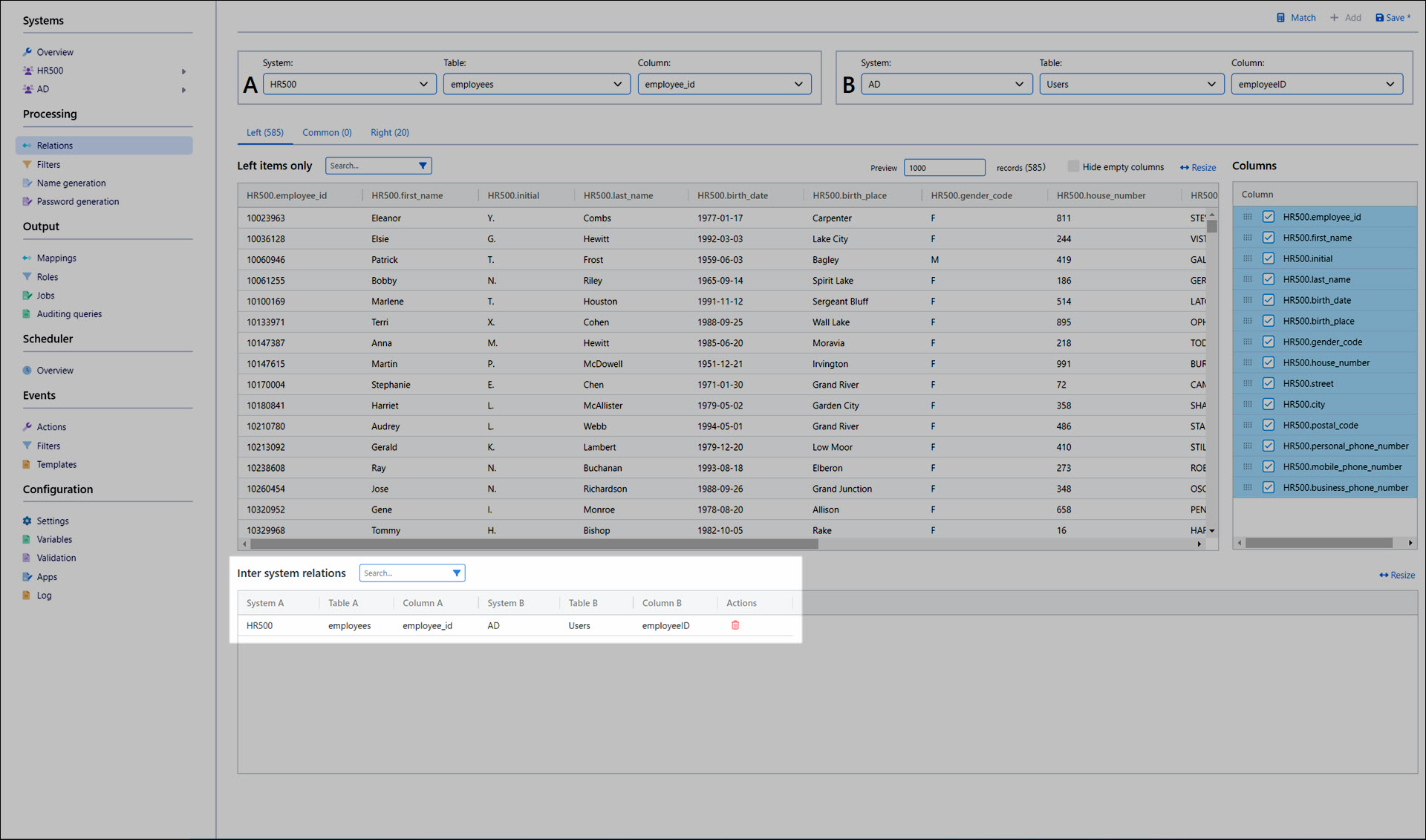Uncheck the HR500.postal_code column checkbox
This screenshot has height=840, width=1426.
point(1269,425)
